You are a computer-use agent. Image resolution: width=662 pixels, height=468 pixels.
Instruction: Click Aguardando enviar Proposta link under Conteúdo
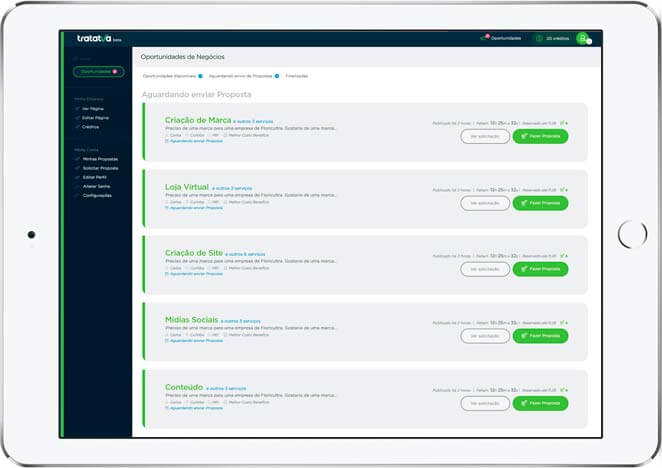click(x=196, y=408)
